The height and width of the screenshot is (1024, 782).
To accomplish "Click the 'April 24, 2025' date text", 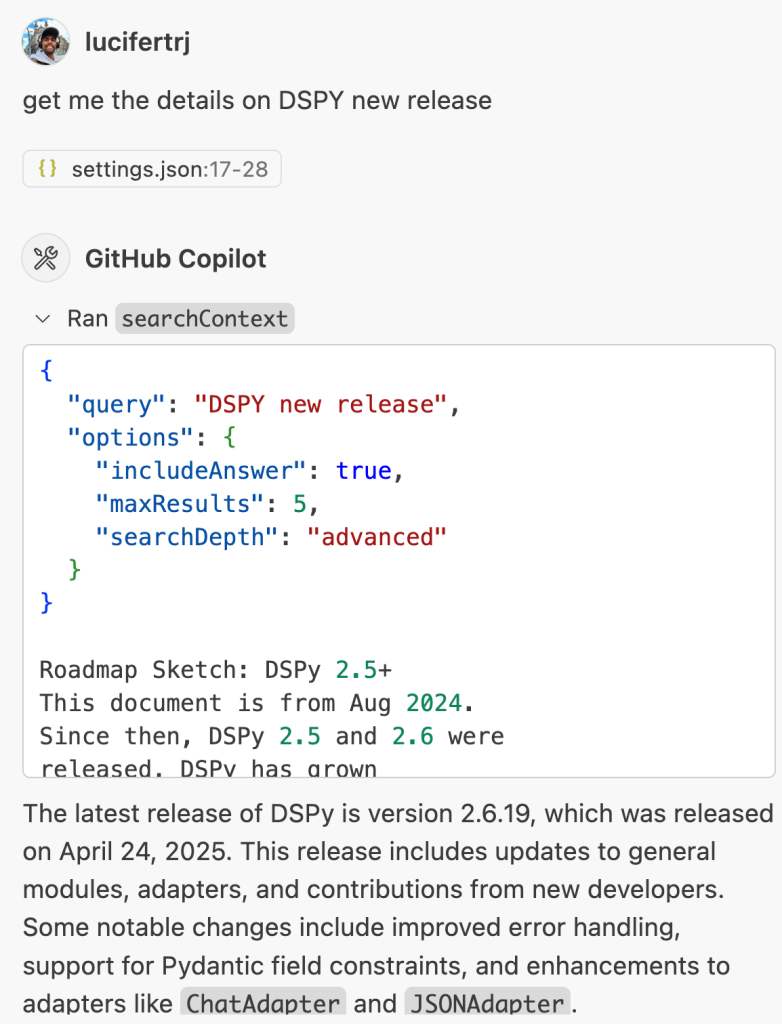I will click(x=145, y=852).
